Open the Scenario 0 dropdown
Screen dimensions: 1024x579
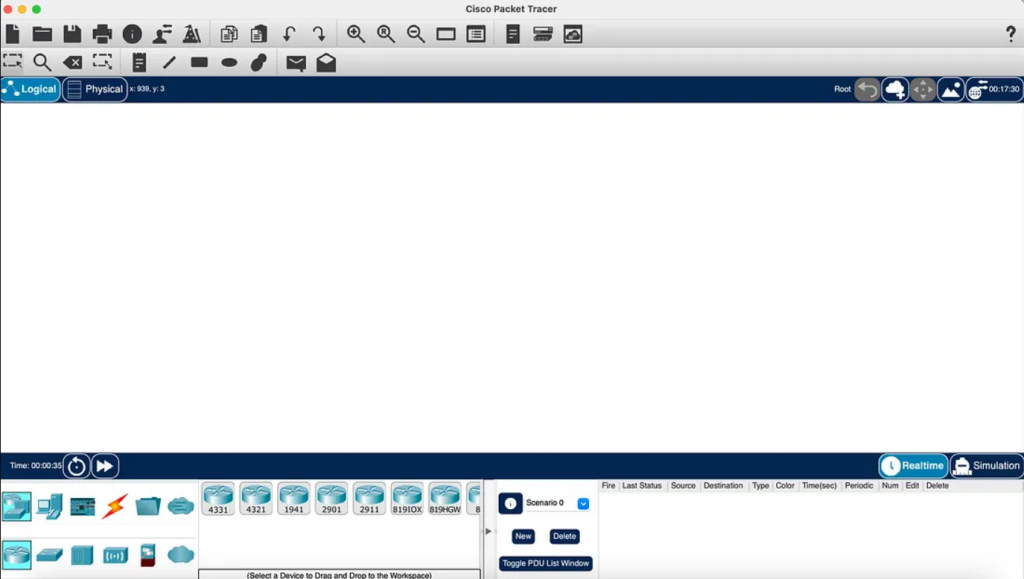(583, 503)
